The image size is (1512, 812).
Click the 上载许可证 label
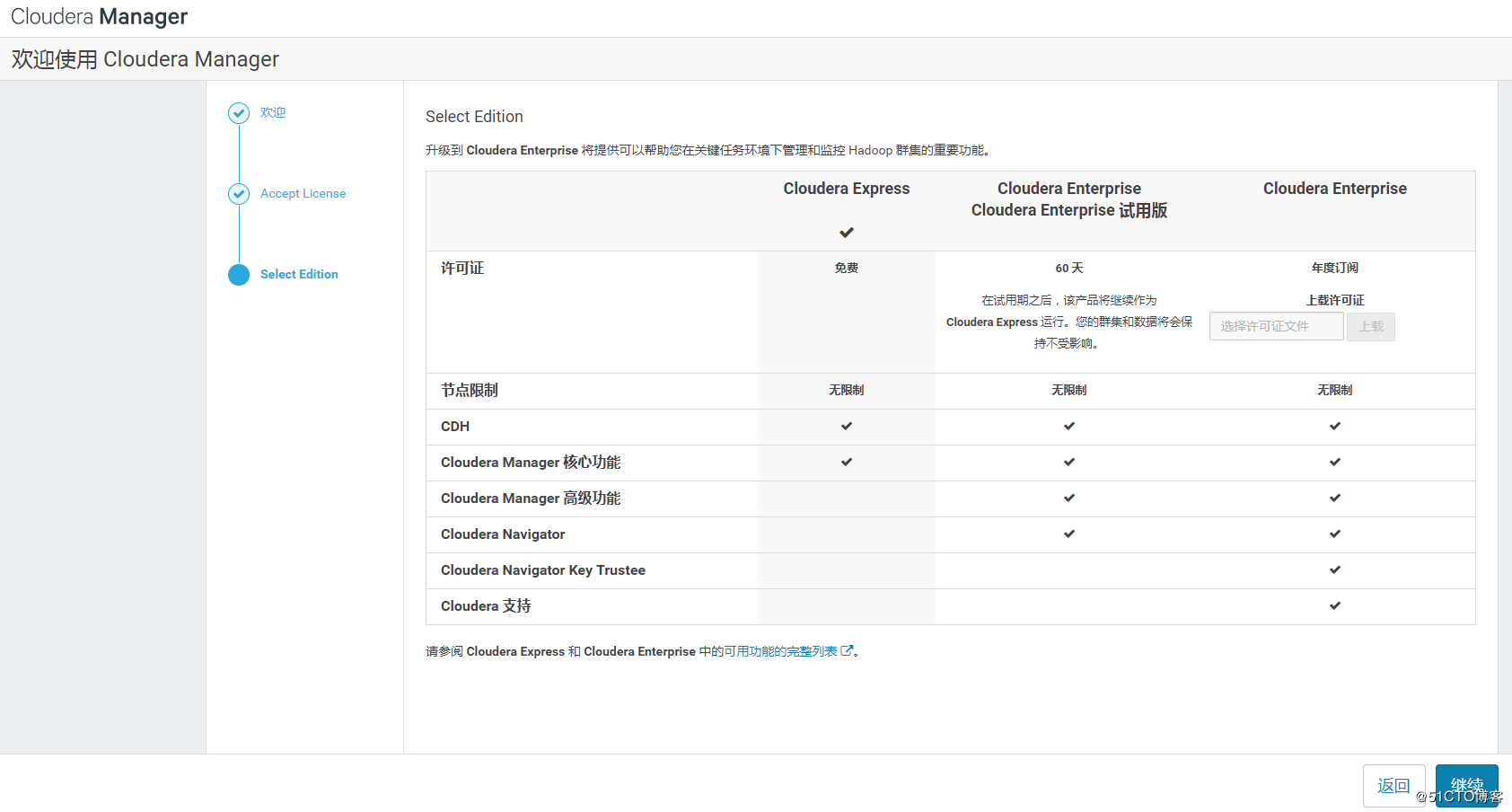1335,300
